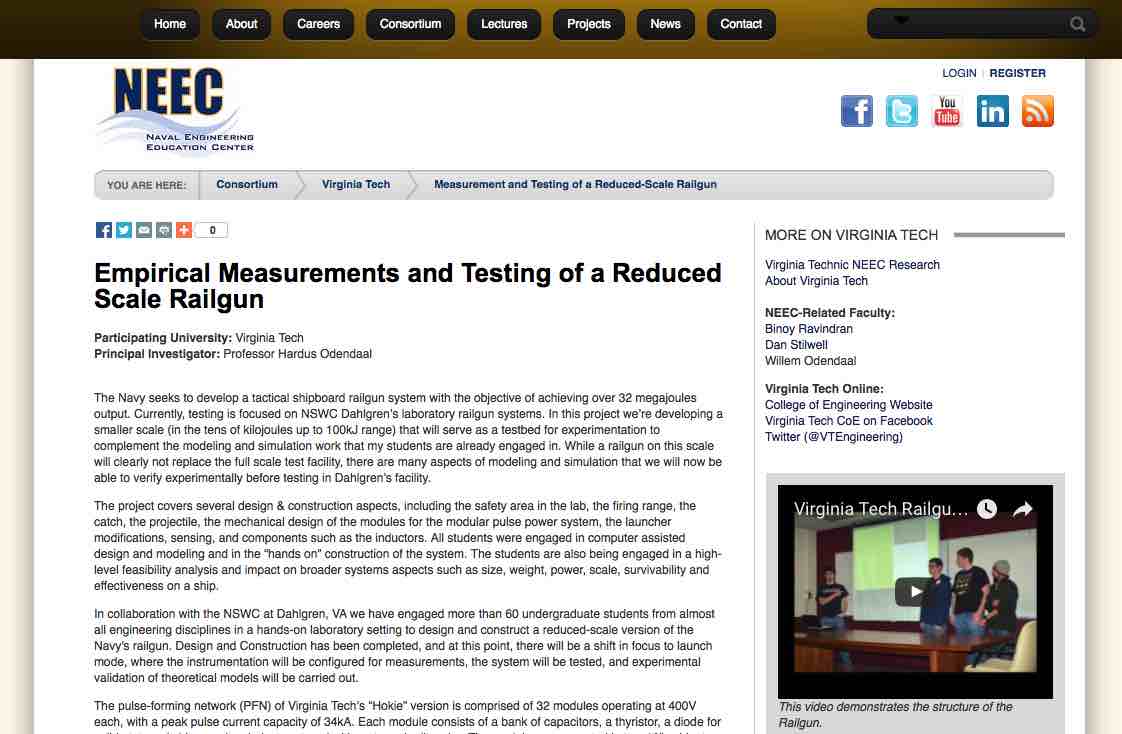1122x734 pixels.
Task: Click the share arrow on the video
Action: click(1023, 509)
